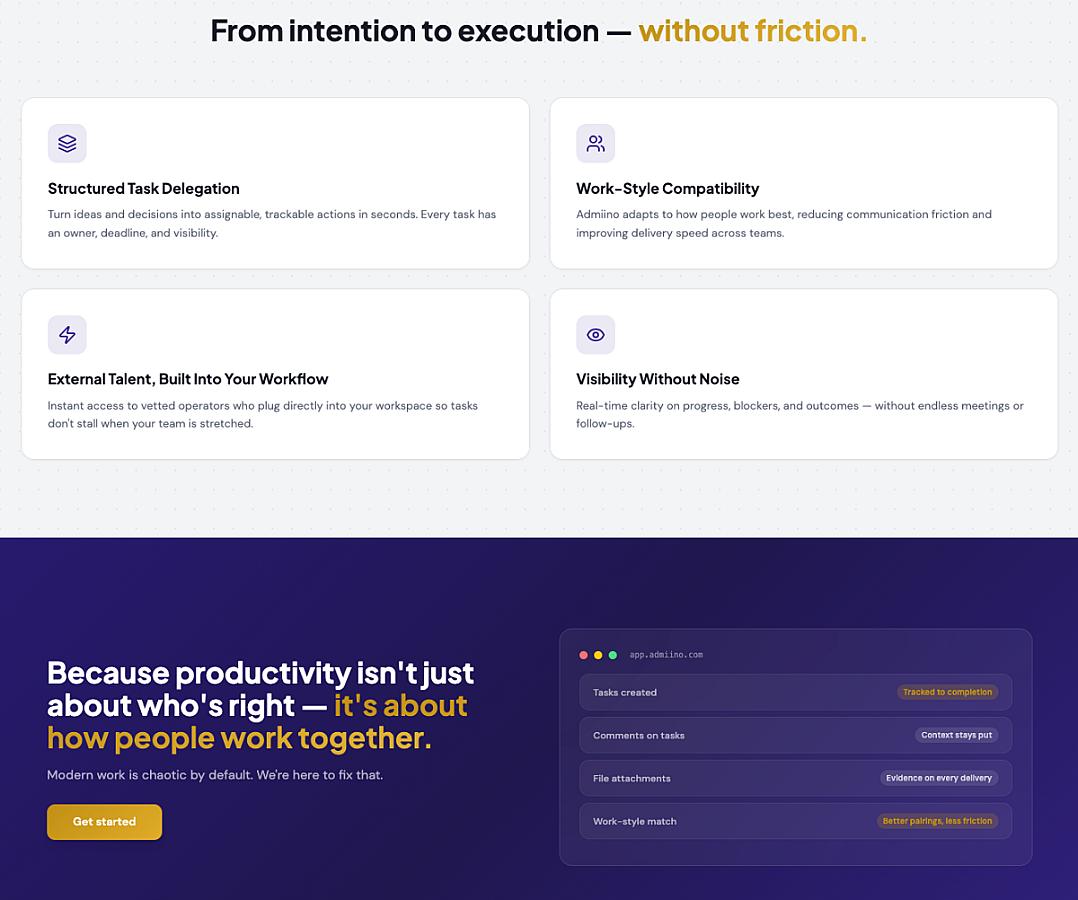Click the layers icon above Structured Task Delegation
The height and width of the screenshot is (900, 1078).
tap(67, 144)
